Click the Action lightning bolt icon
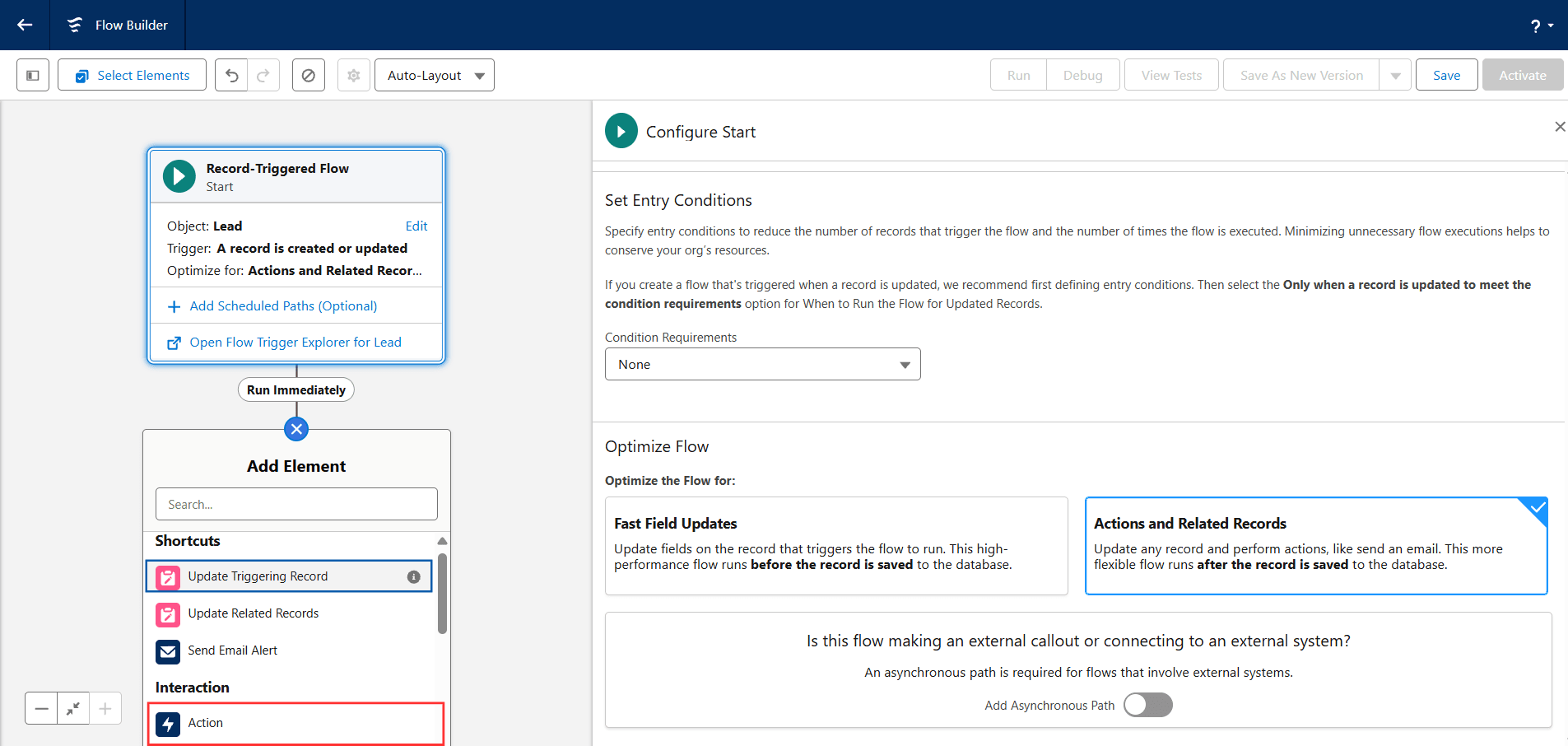Screen dimensions: 1568x746 pos(168,724)
